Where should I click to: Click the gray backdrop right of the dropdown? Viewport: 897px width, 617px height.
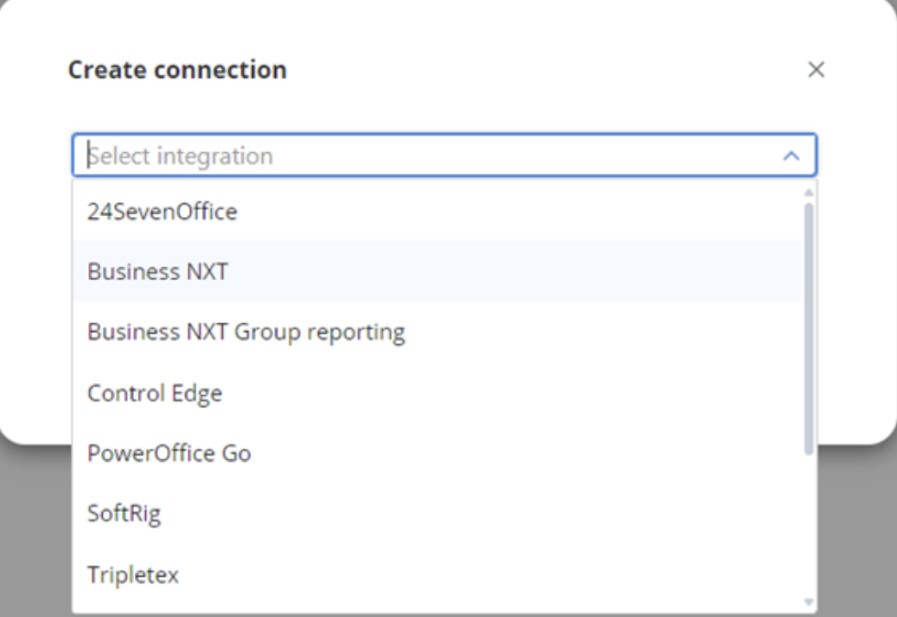857,530
